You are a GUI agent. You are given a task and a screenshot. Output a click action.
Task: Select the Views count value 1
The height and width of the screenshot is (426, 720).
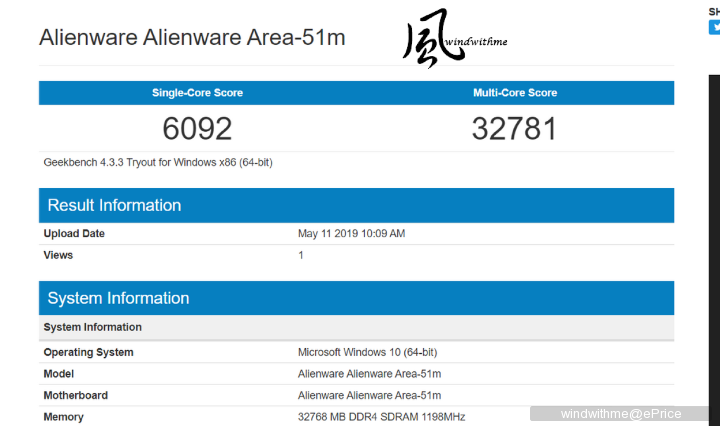(301, 255)
